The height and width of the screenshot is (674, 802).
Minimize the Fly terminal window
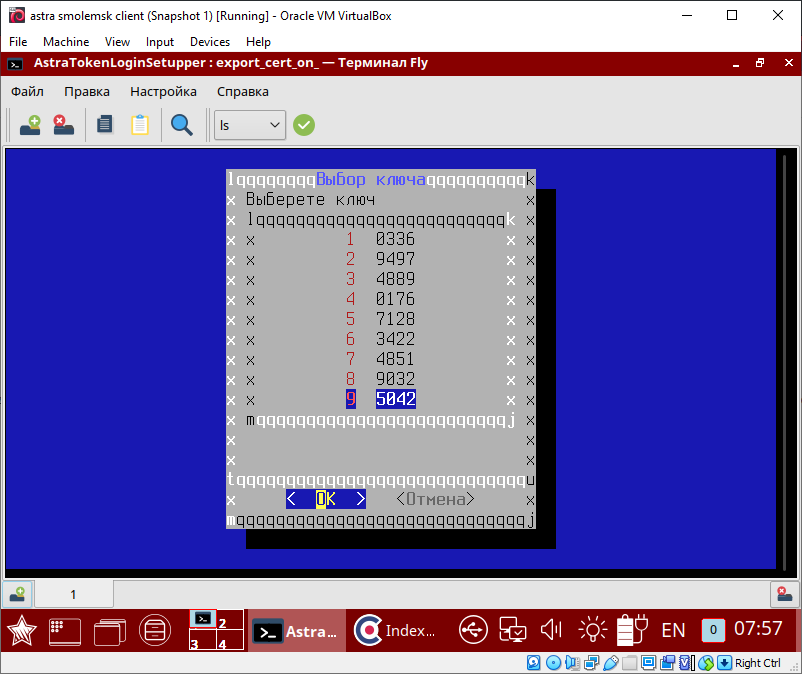736,63
